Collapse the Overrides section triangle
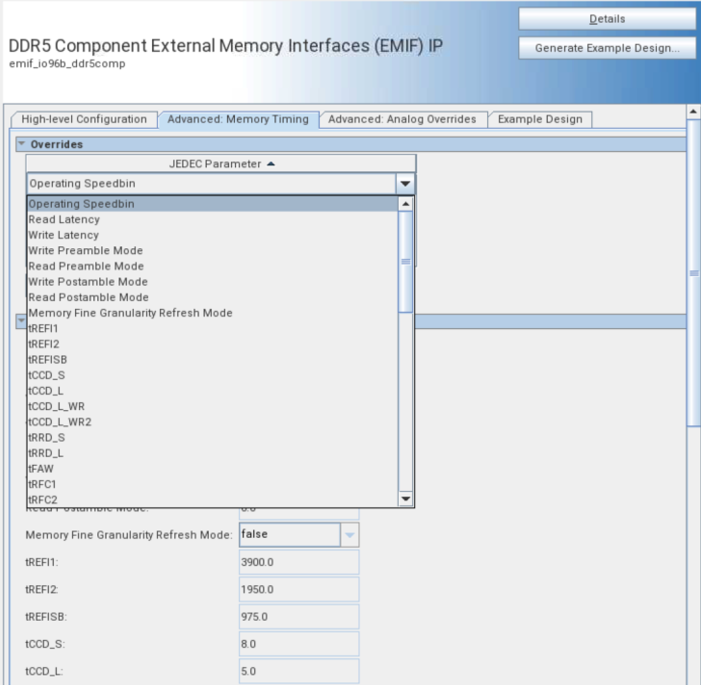 [21, 144]
